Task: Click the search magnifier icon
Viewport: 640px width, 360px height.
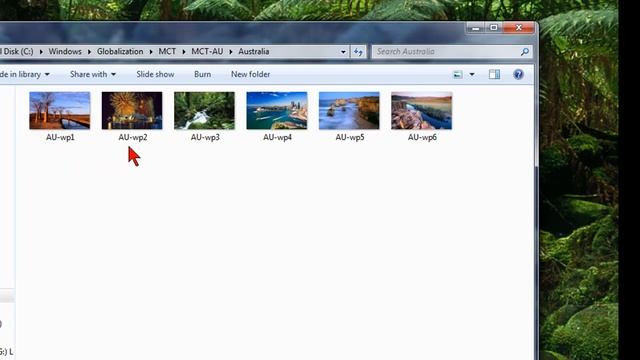Action: pyautogui.click(x=525, y=51)
